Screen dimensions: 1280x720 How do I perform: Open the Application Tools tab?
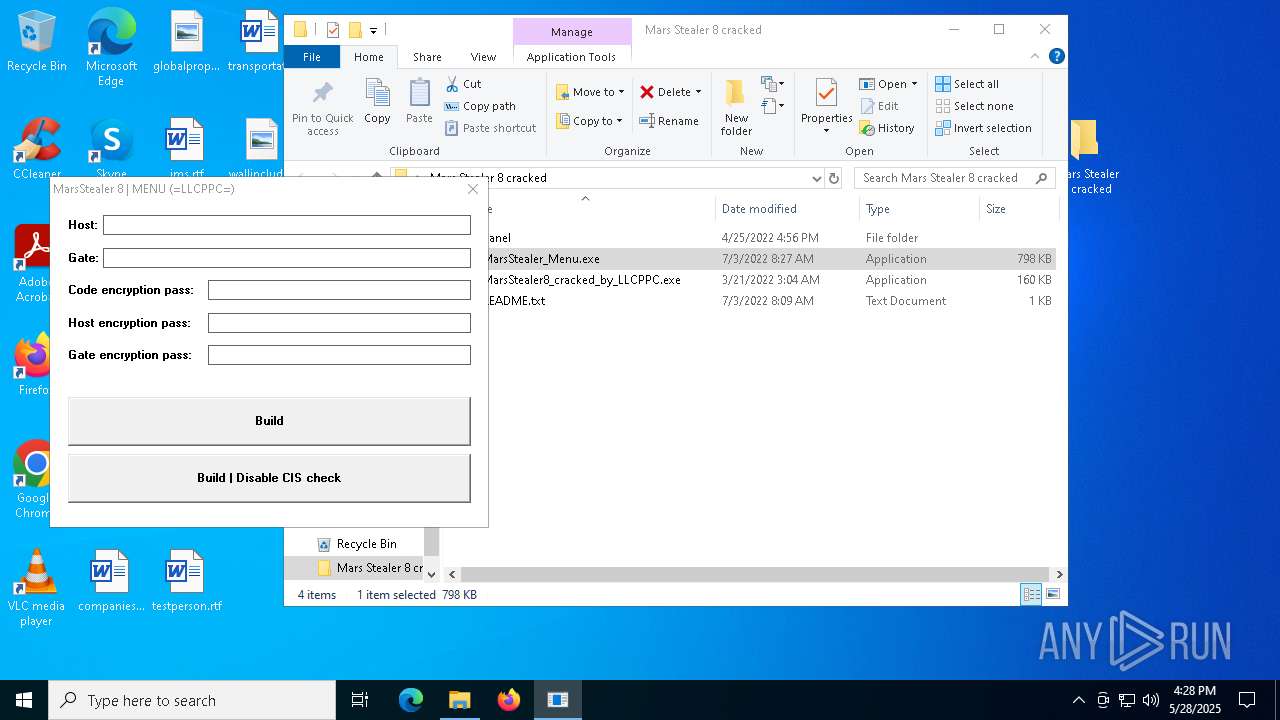(571, 57)
